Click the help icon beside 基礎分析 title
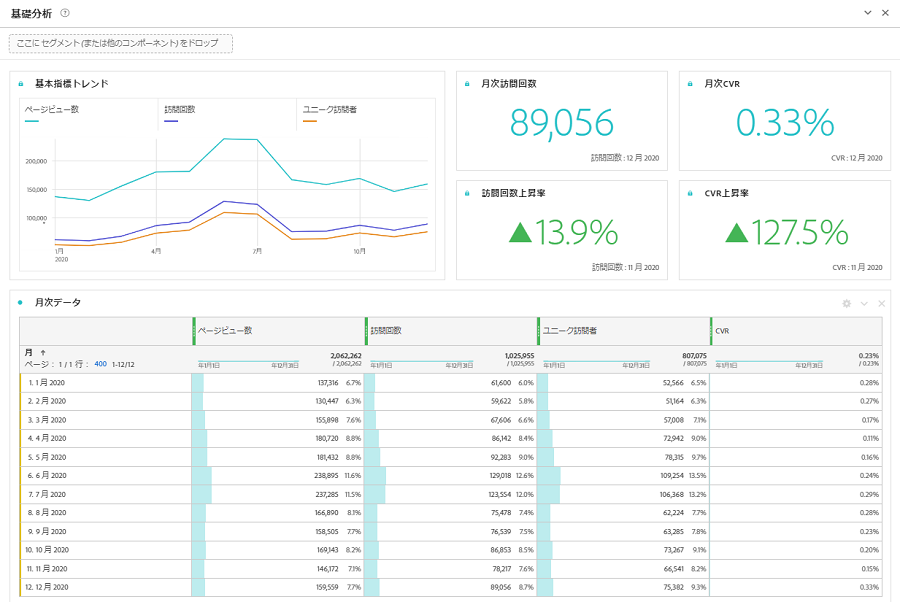900x602 pixels. (x=65, y=13)
